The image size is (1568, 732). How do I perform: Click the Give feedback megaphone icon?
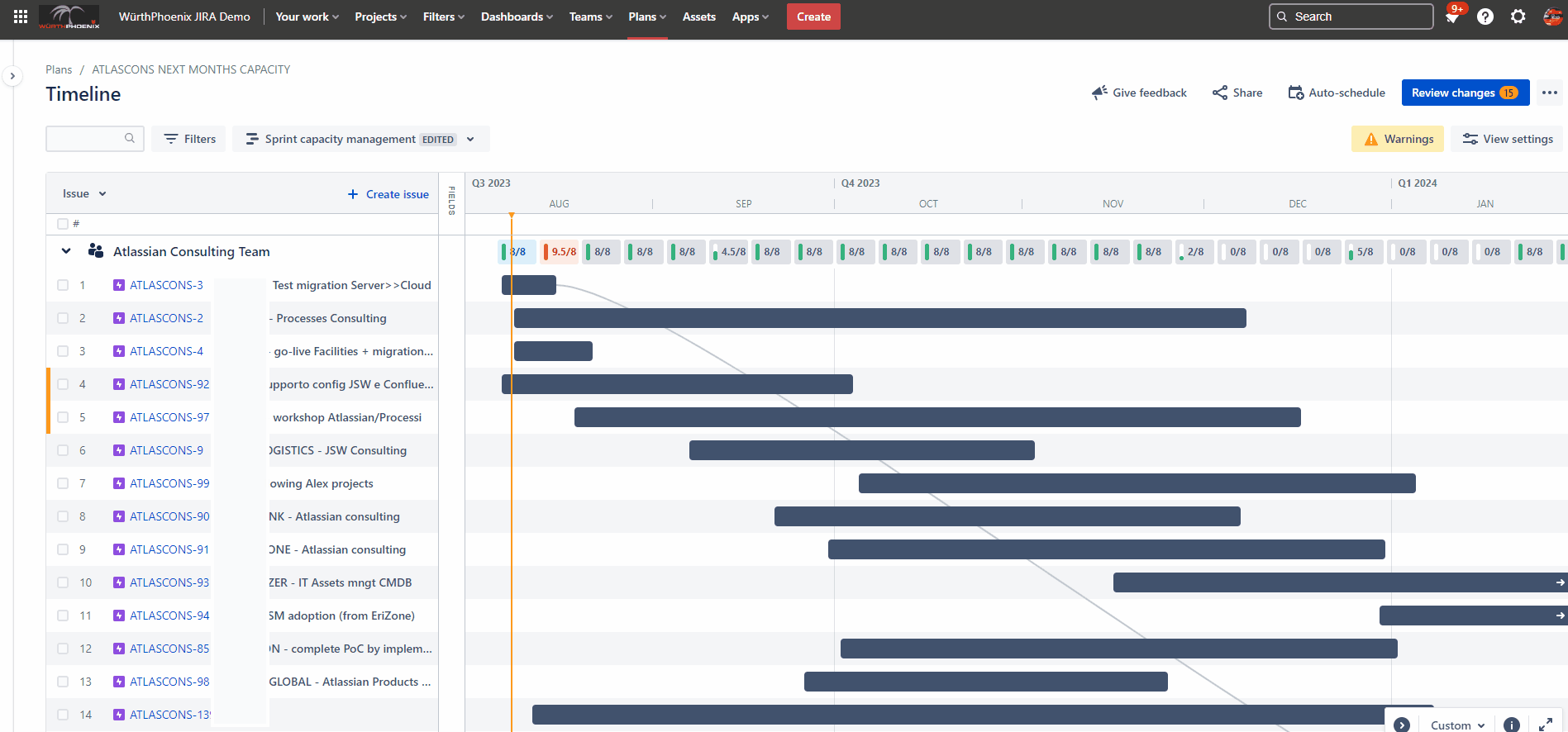click(1099, 93)
